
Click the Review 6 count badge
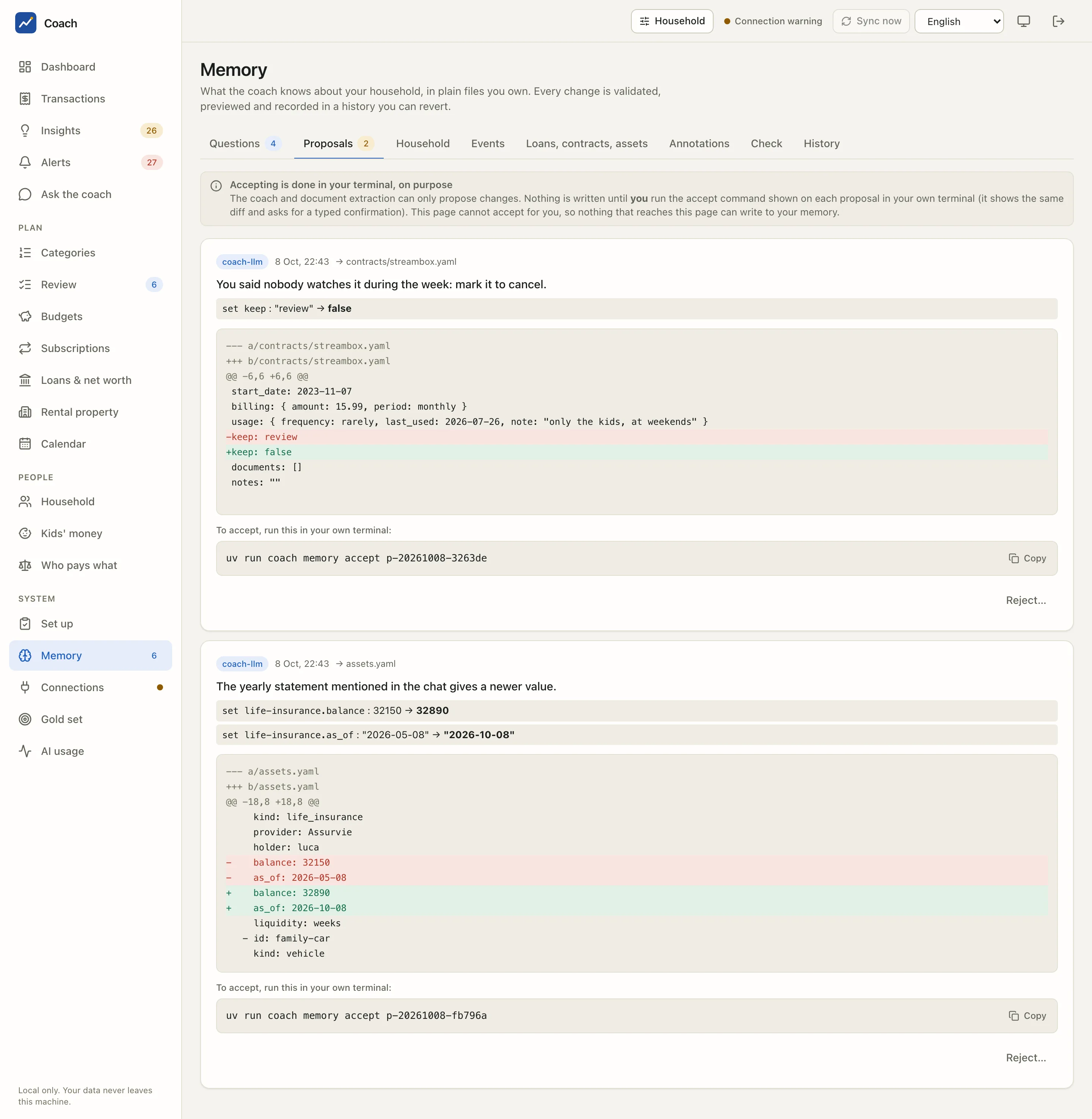[154, 284]
